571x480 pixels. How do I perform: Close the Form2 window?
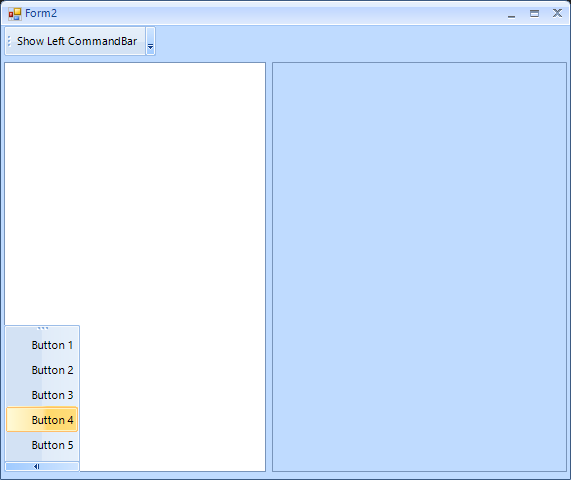pos(557,13)
